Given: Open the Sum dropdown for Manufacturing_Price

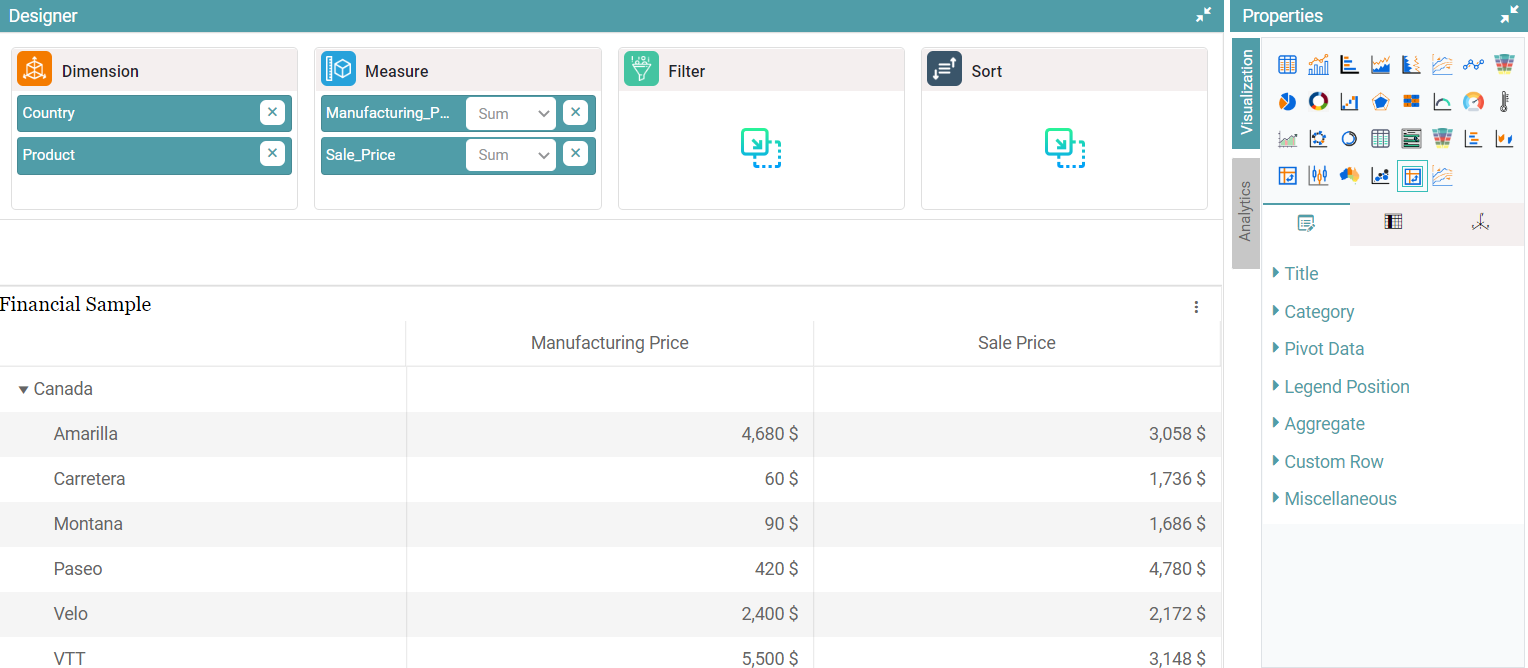Looking at the screenshot, I should pos(510,113).
